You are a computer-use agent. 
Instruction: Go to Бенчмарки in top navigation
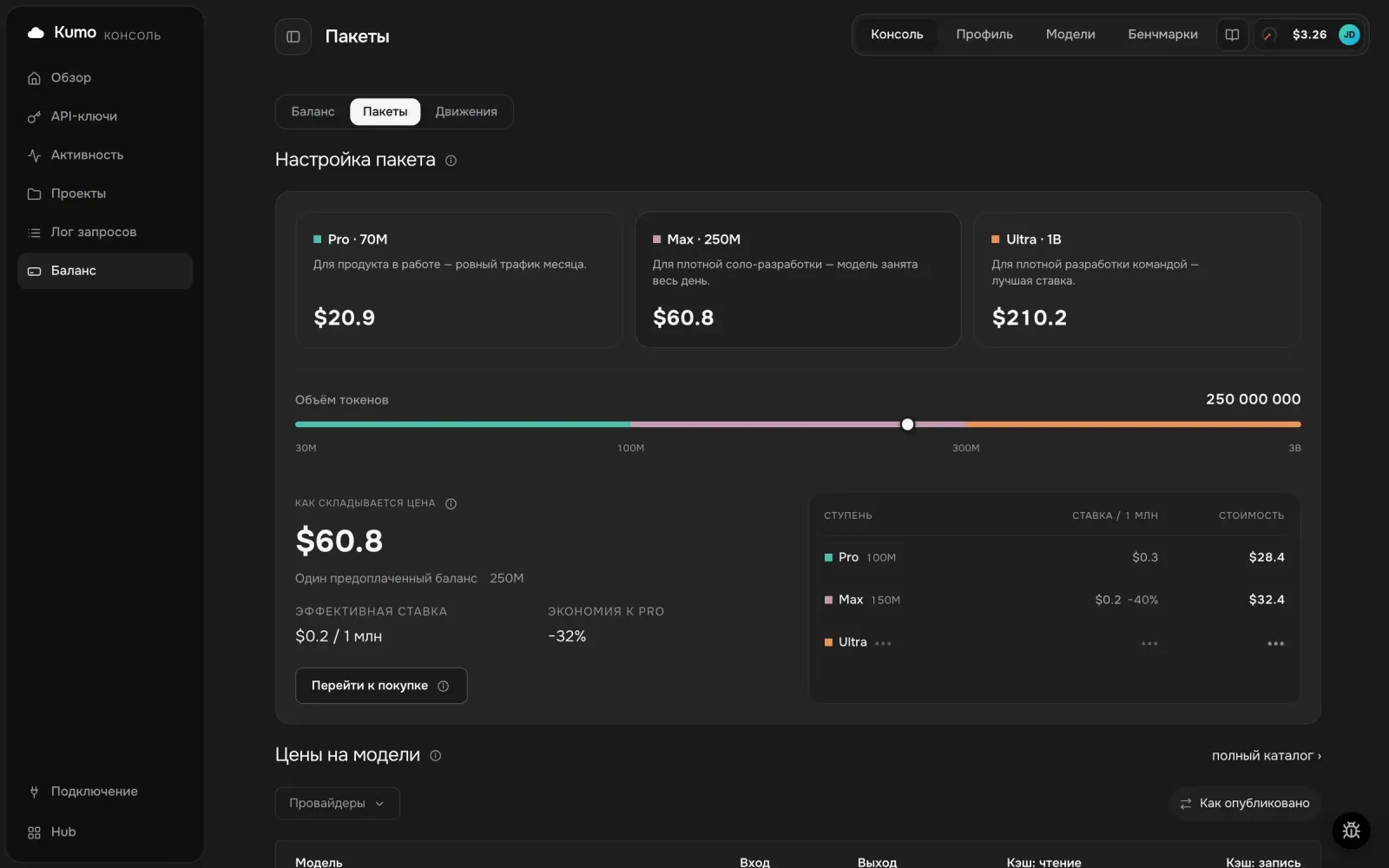click(1162, 35)
